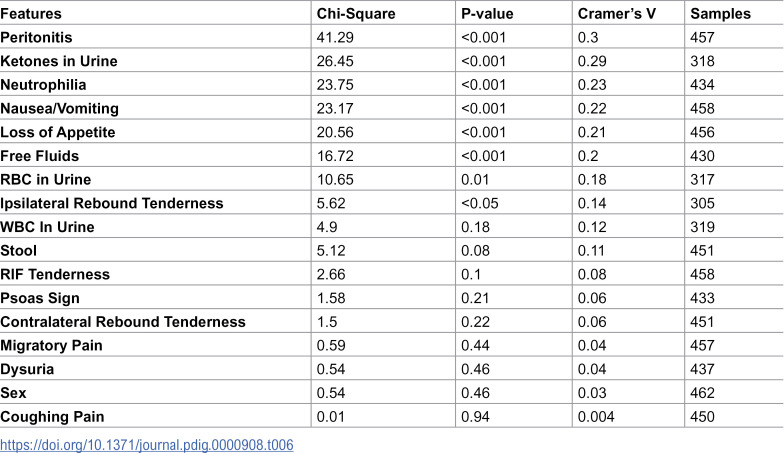Select the Samples column header
784x453 pixels.
coord(720,14)
